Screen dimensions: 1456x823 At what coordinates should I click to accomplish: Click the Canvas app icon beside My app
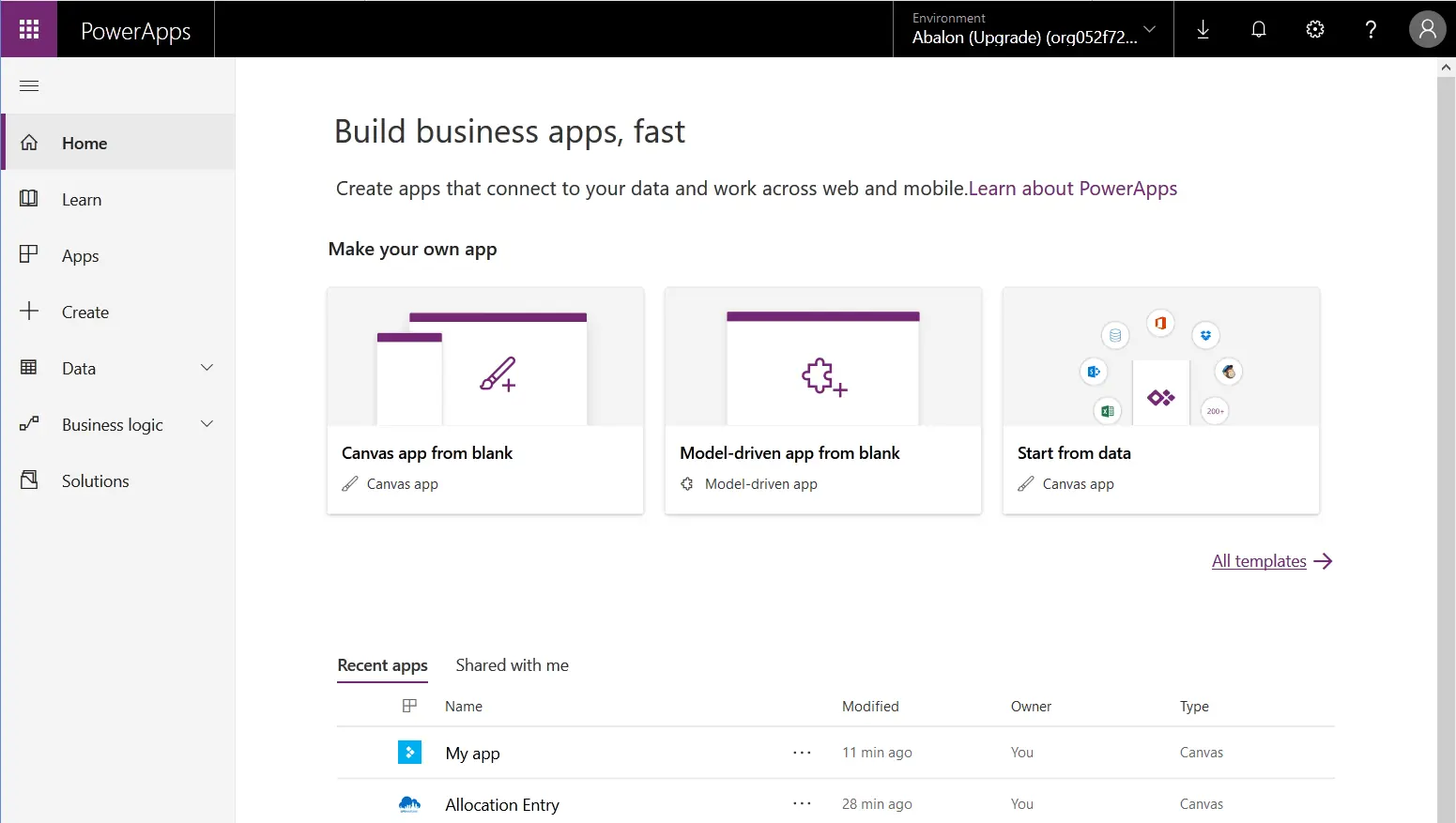click(409, 752)
